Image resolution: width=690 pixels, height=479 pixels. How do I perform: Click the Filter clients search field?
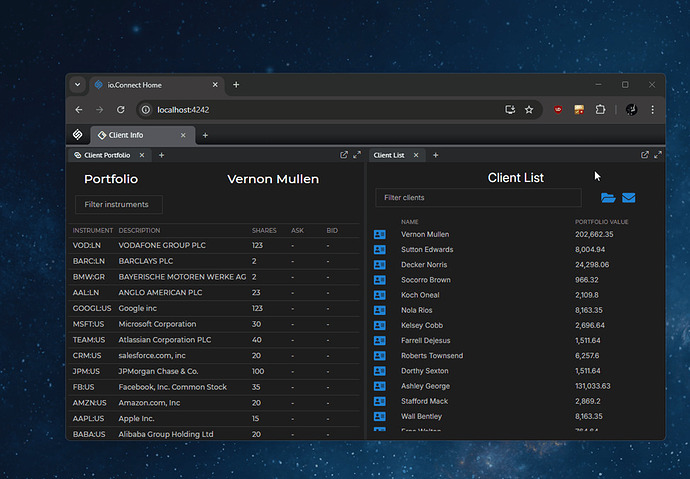tap(477, 198)
